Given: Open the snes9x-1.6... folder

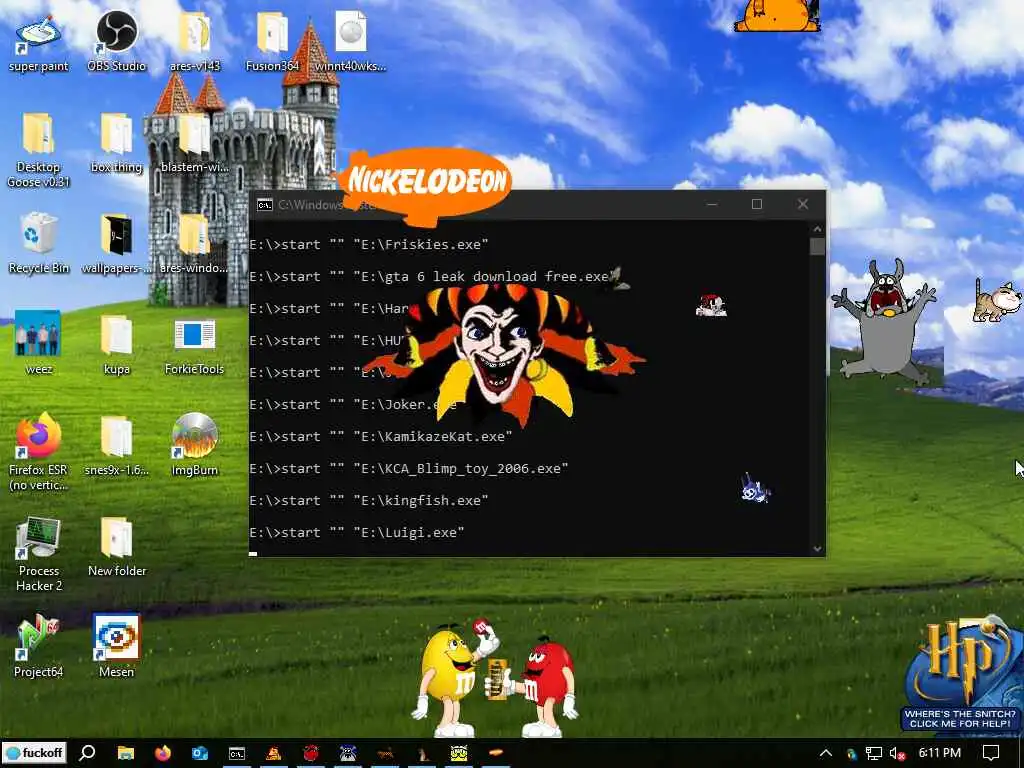Looking at the screenshot, I should pos(116,445).
